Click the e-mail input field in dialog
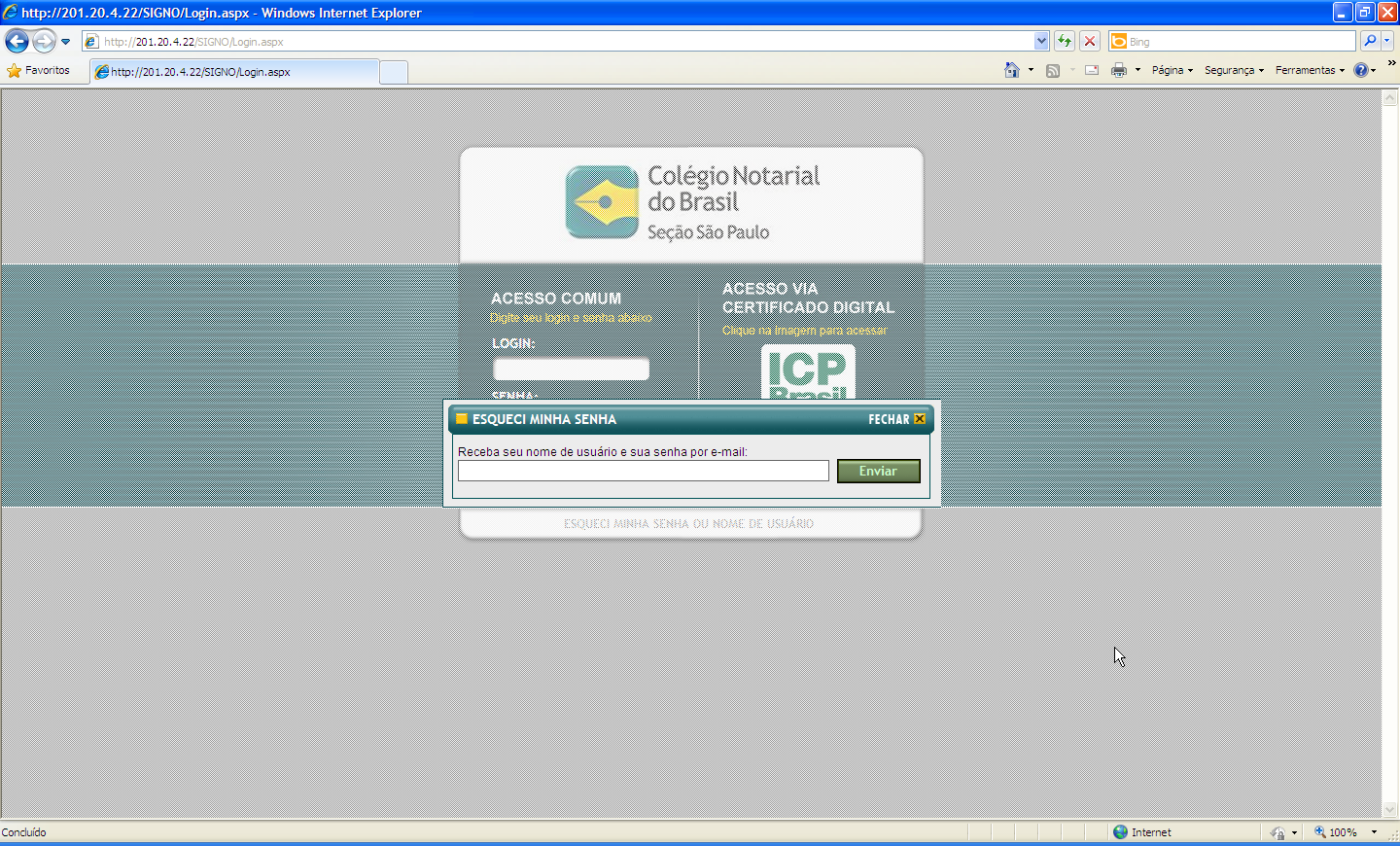The image size is (1400, 846). click(644, 471)
